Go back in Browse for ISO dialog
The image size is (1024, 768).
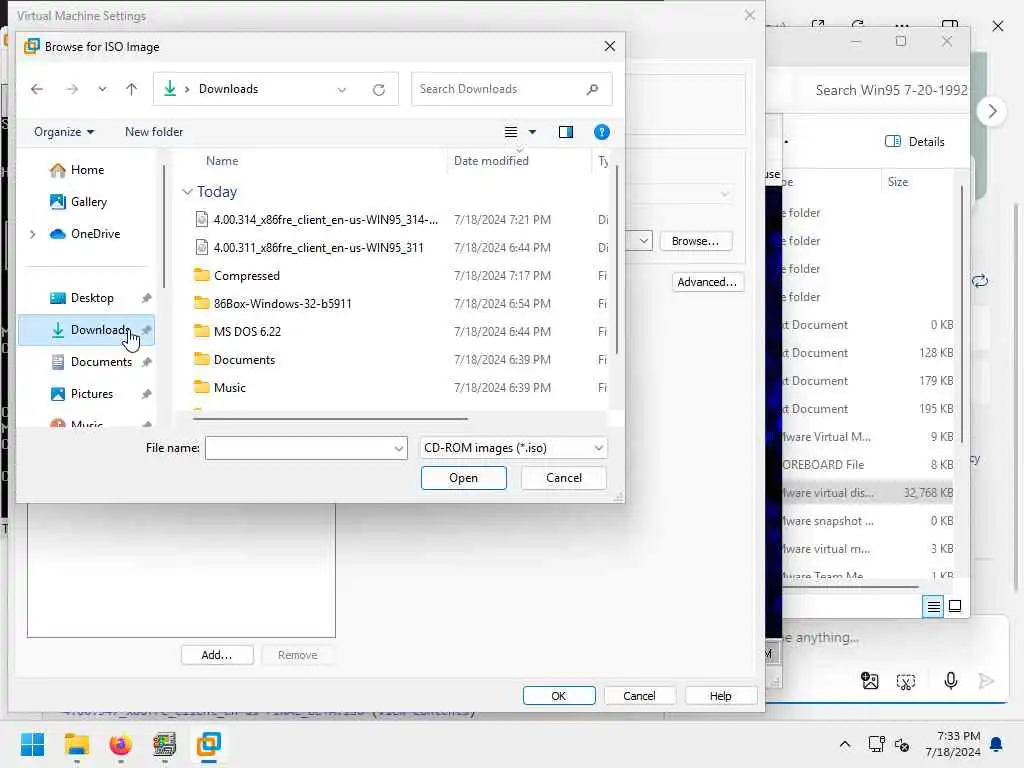(37, 89)
